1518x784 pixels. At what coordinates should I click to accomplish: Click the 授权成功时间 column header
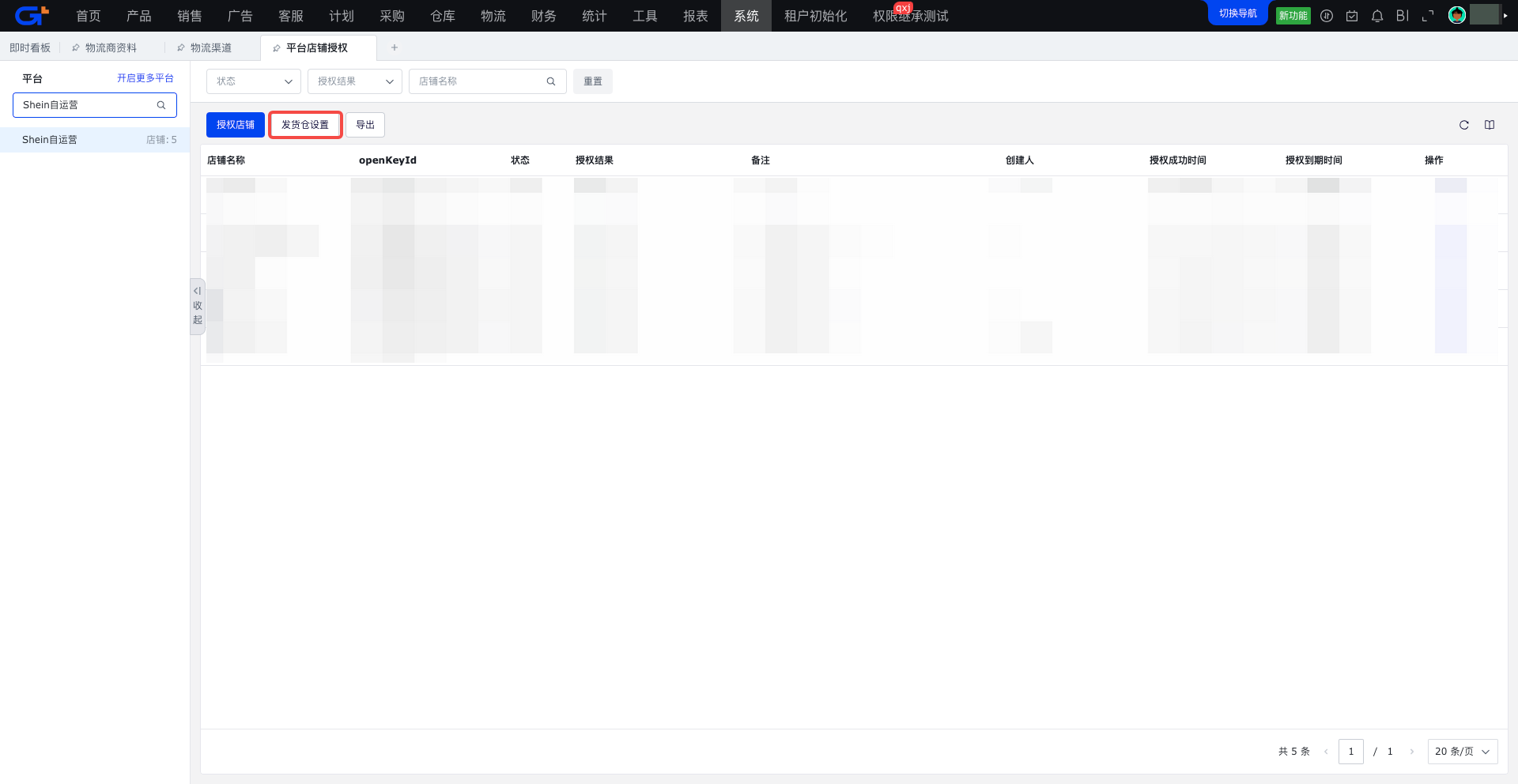(1178, 160)
